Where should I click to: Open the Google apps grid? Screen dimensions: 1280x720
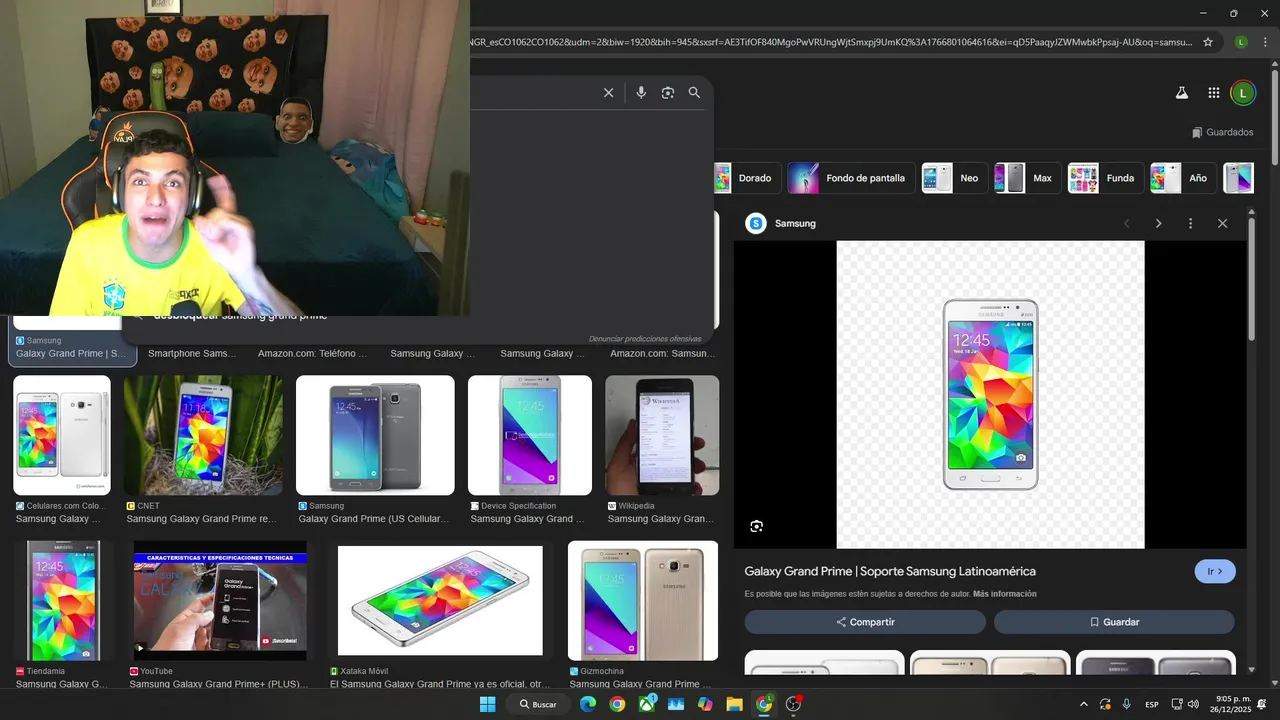tap(1214, 93)
